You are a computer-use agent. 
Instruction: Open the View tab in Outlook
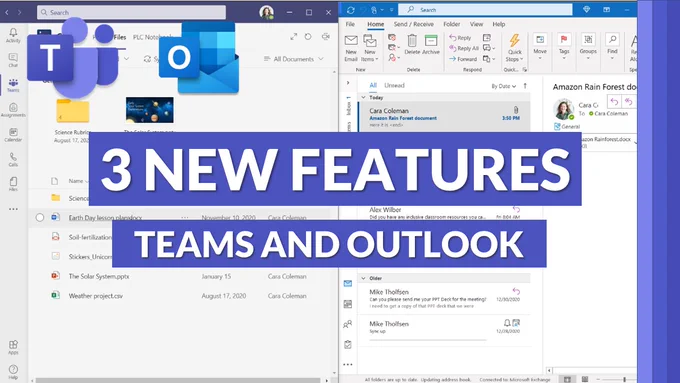476,24
